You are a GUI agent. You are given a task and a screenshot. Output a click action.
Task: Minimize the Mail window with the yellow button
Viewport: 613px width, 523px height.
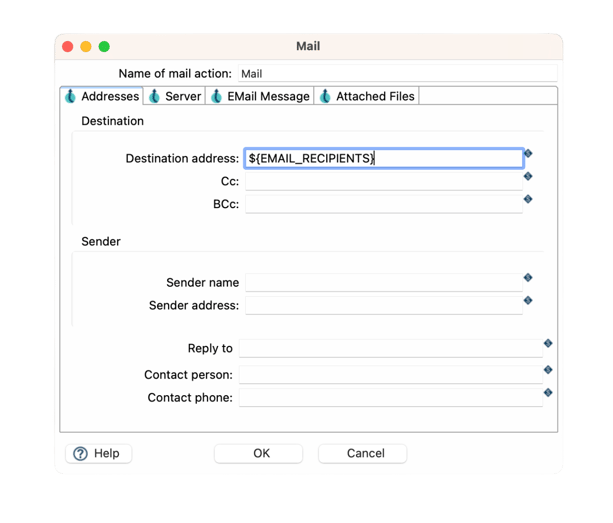(x=86, y=47)
